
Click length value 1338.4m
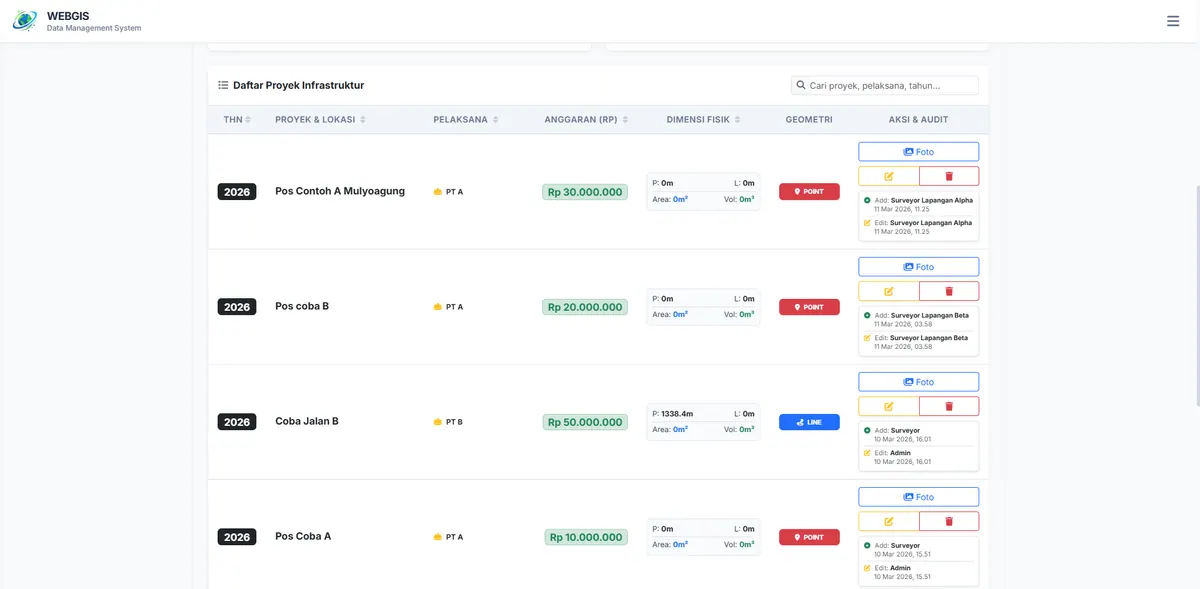pyautogui.click(x=677, y=413)
